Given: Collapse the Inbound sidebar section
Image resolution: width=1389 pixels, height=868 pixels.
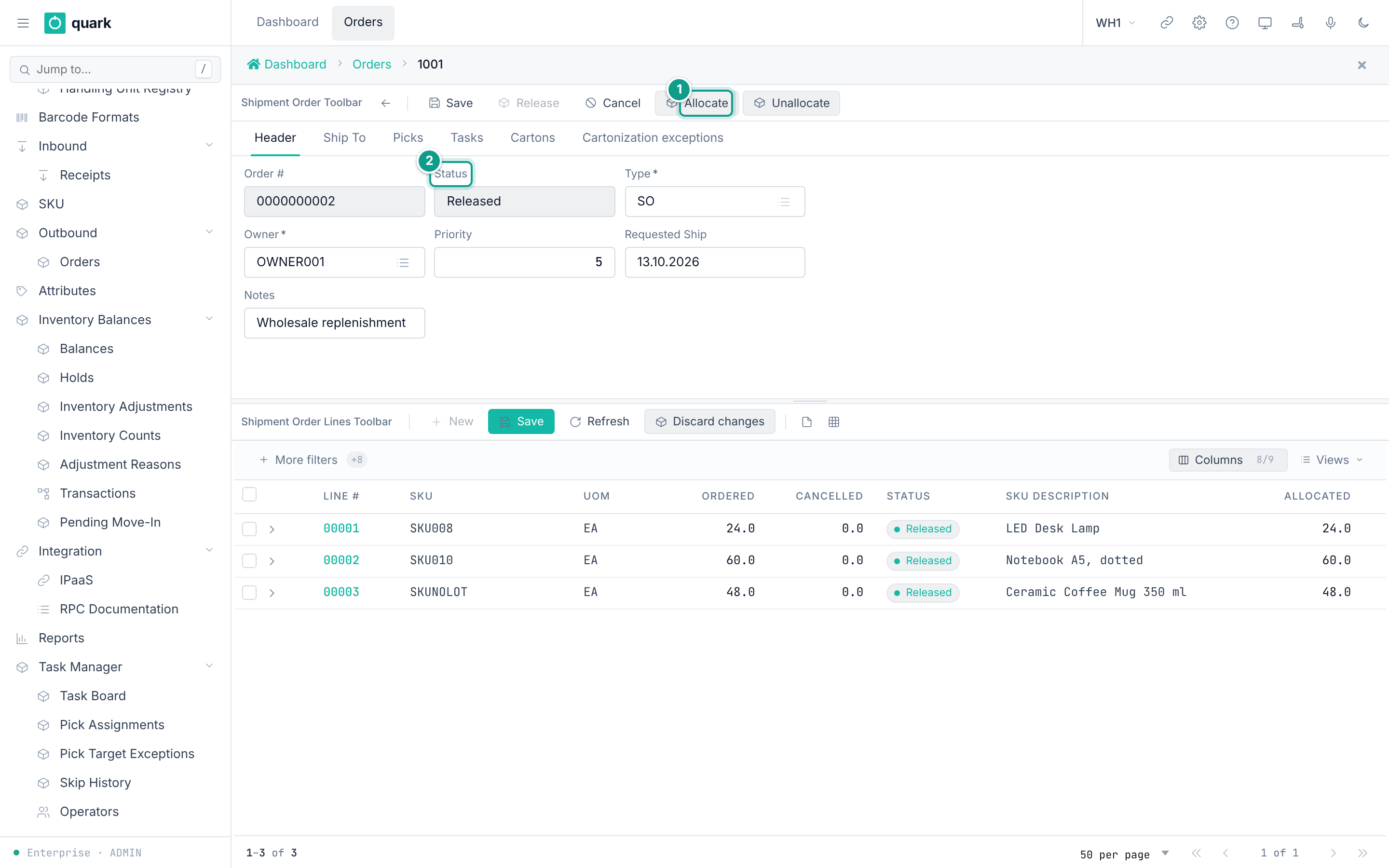Looking at the screenshot, I should [x=209, y=146].
